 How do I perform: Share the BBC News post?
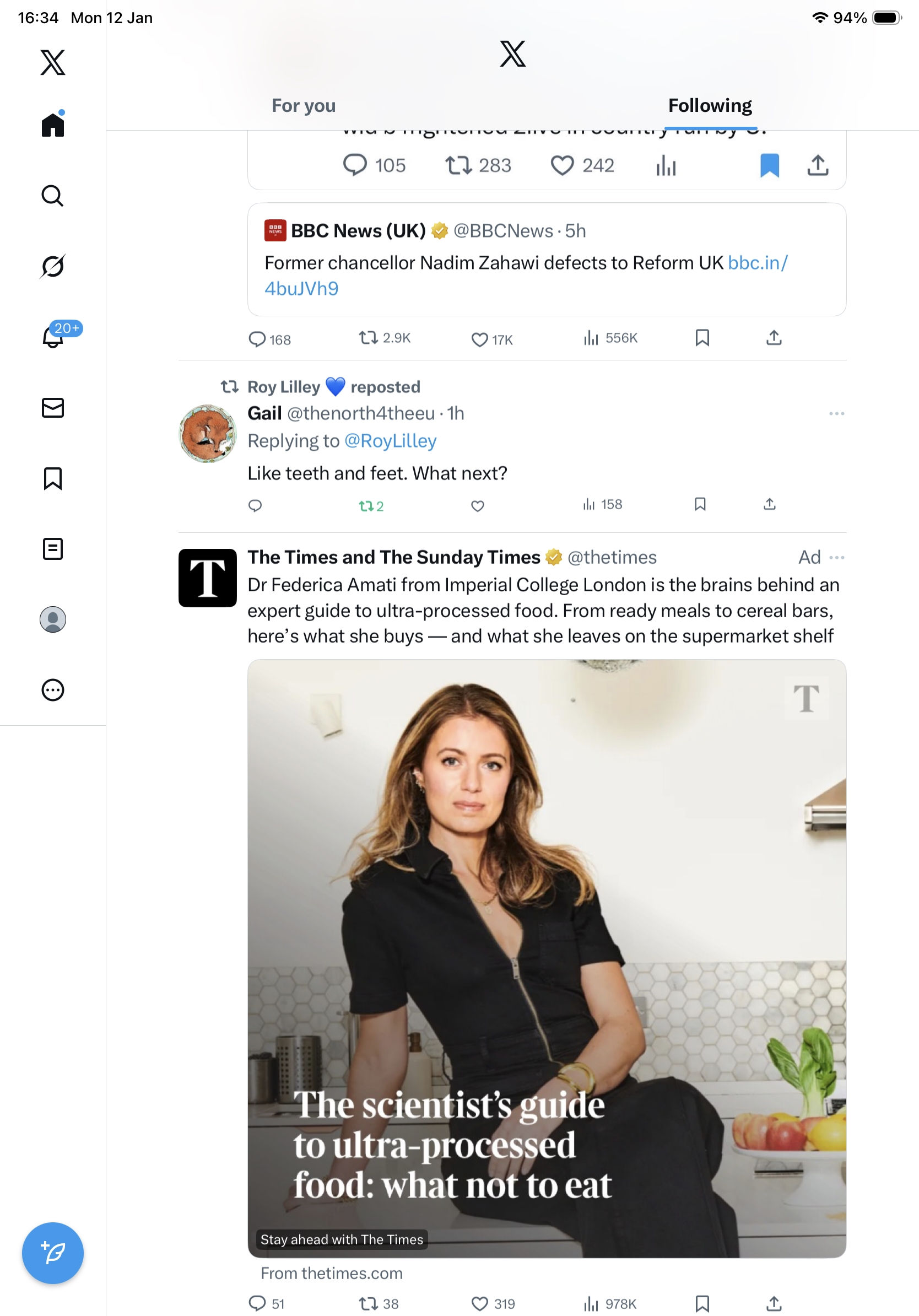(x=774, y=338)
